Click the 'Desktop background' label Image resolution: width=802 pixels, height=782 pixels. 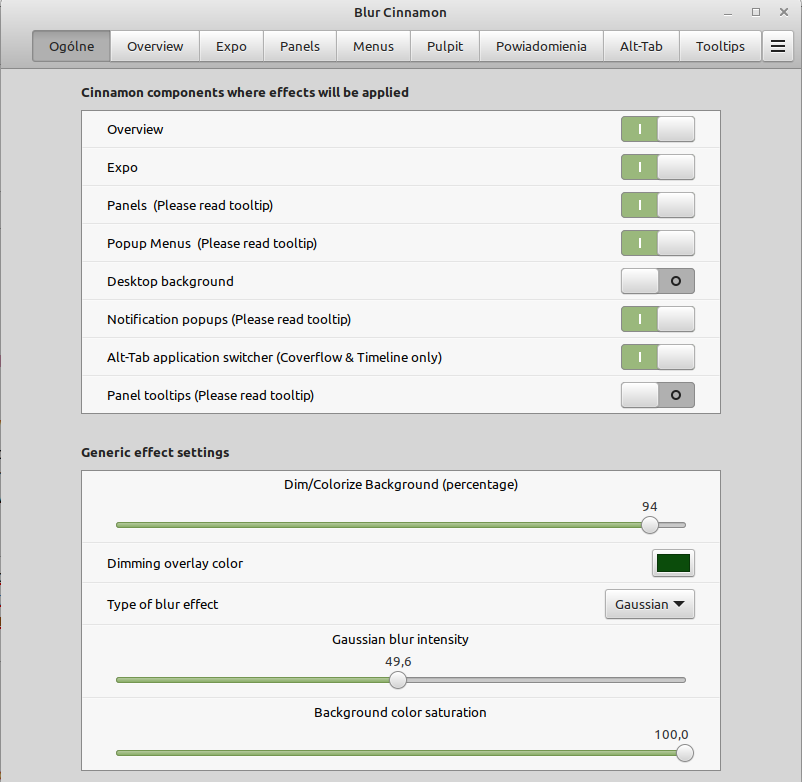pyautogui.click(x=170, y=281)
